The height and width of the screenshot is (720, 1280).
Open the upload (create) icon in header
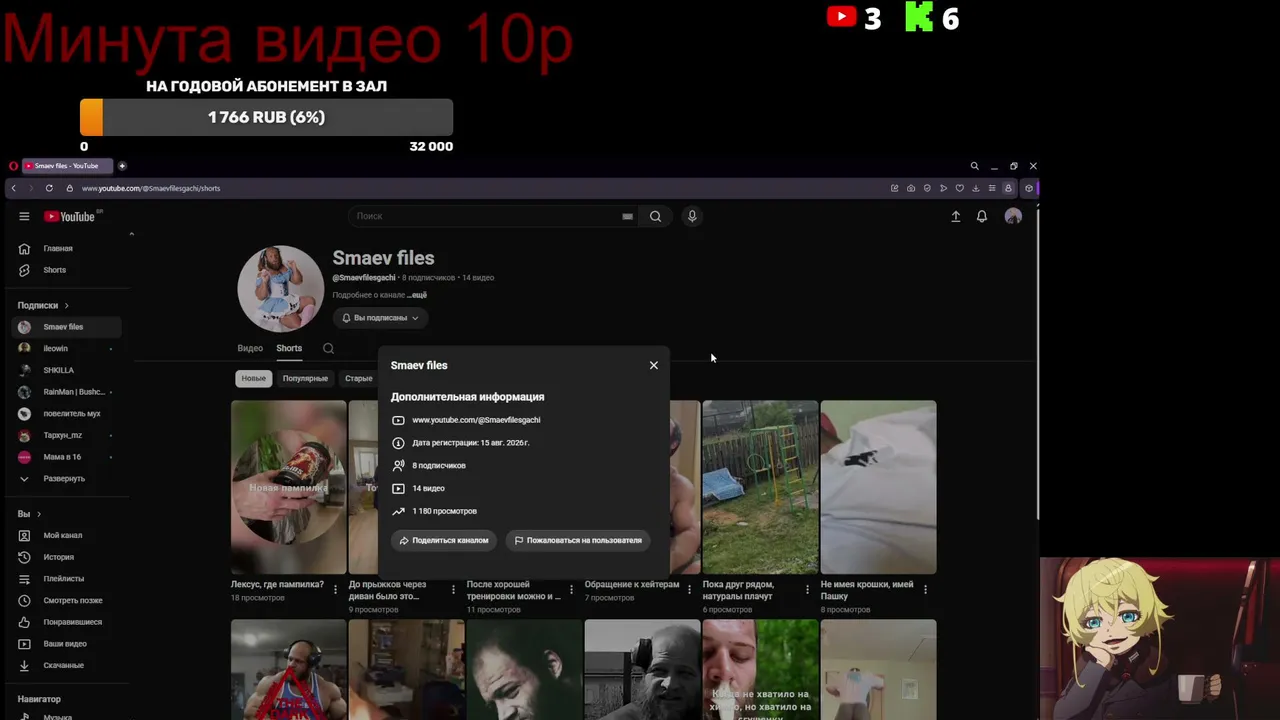click(955, 216)
